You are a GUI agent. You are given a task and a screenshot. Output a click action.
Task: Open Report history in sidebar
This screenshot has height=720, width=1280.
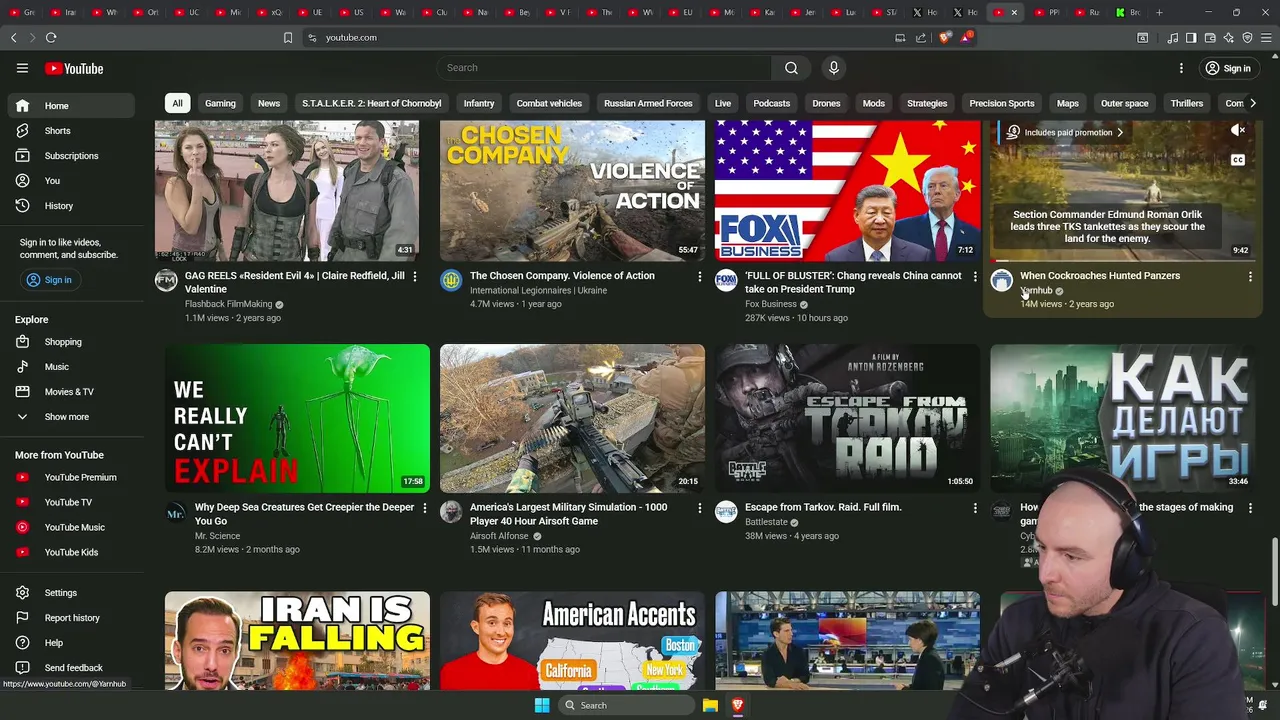pyautogui.click(x=70, y=618)
